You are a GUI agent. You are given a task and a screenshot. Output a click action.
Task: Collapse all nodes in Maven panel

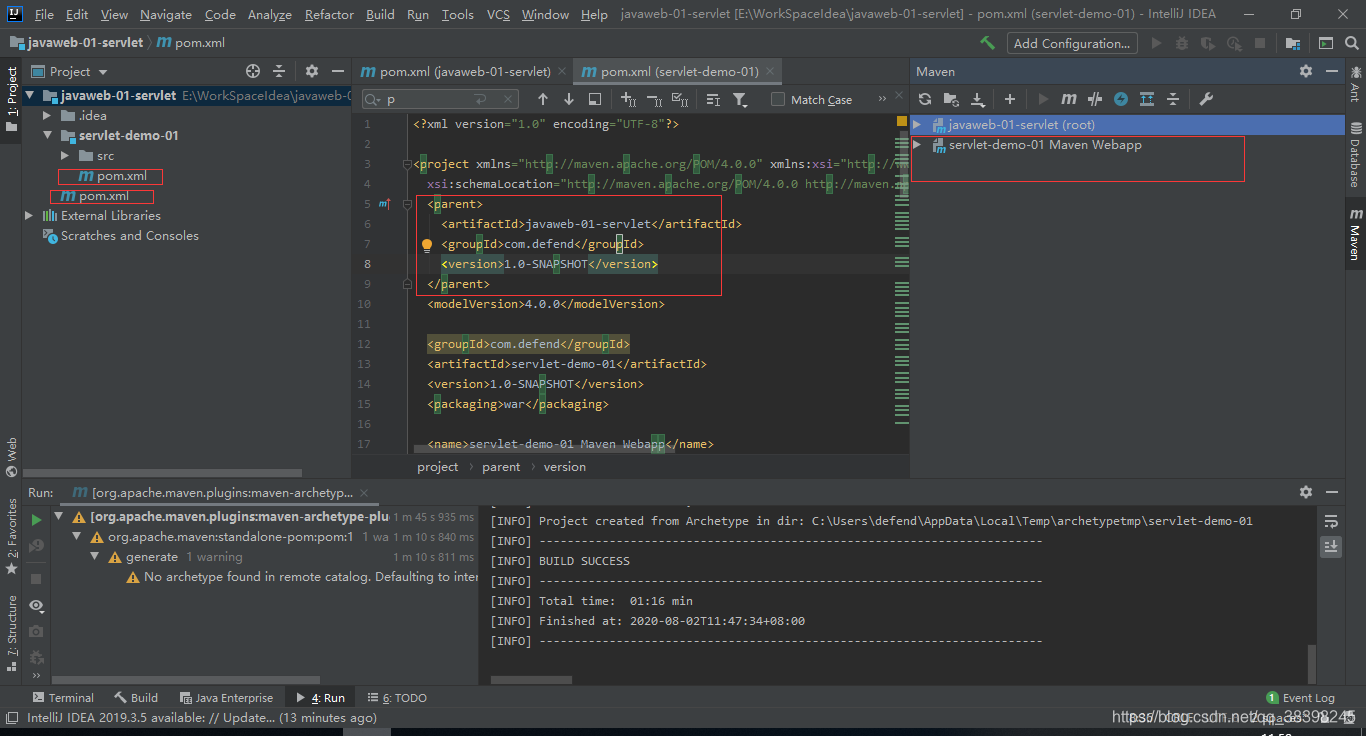coord(1173,99)
